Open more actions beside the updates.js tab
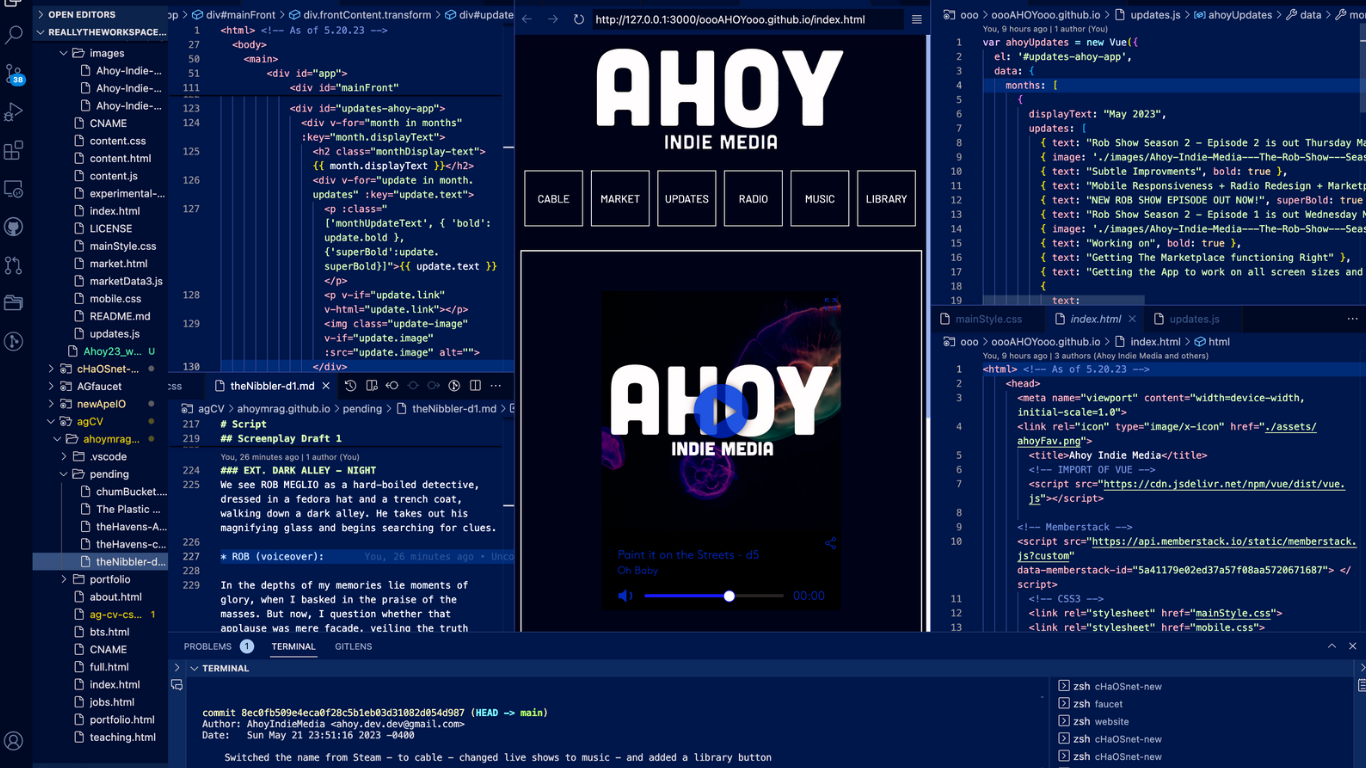 click(x=1352, y=319)
